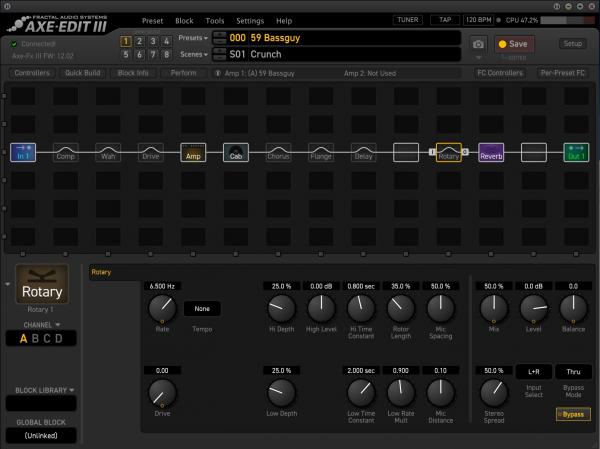Click the Rate knob
This screenshot has height=449, width=600.
point(162,308)
